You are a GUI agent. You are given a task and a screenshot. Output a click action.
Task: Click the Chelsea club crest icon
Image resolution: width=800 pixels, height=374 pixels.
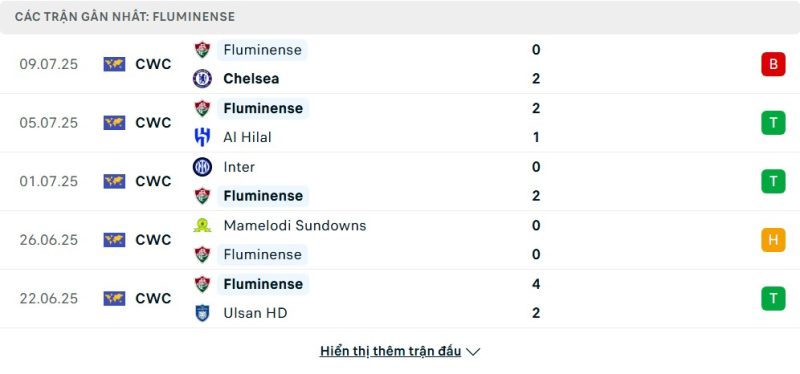pyautogui.click(x=202, y=79)
